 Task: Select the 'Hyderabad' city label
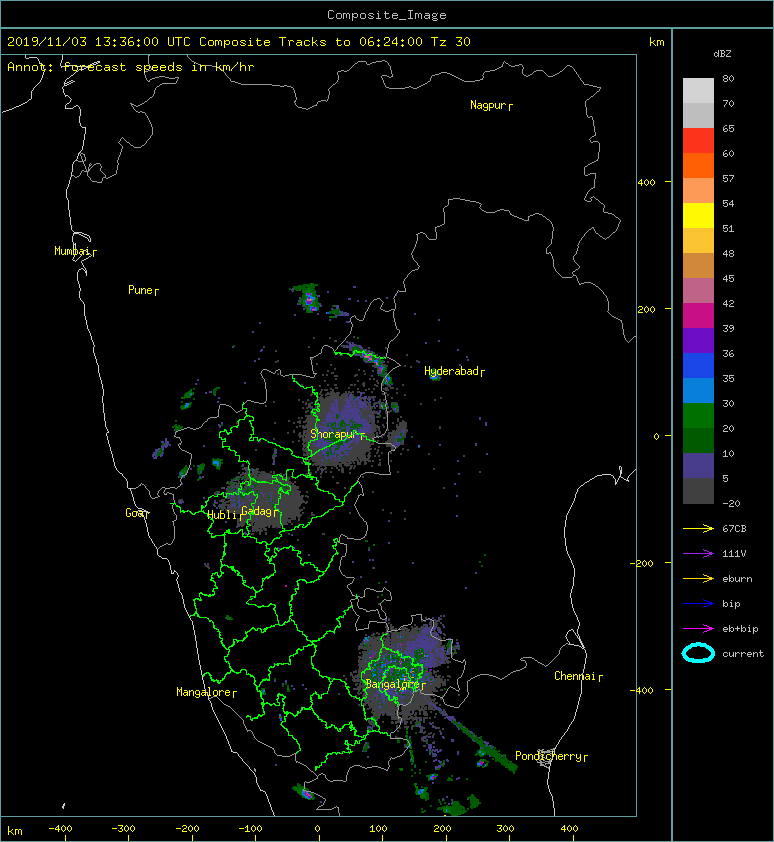click(x=451, y=371)
